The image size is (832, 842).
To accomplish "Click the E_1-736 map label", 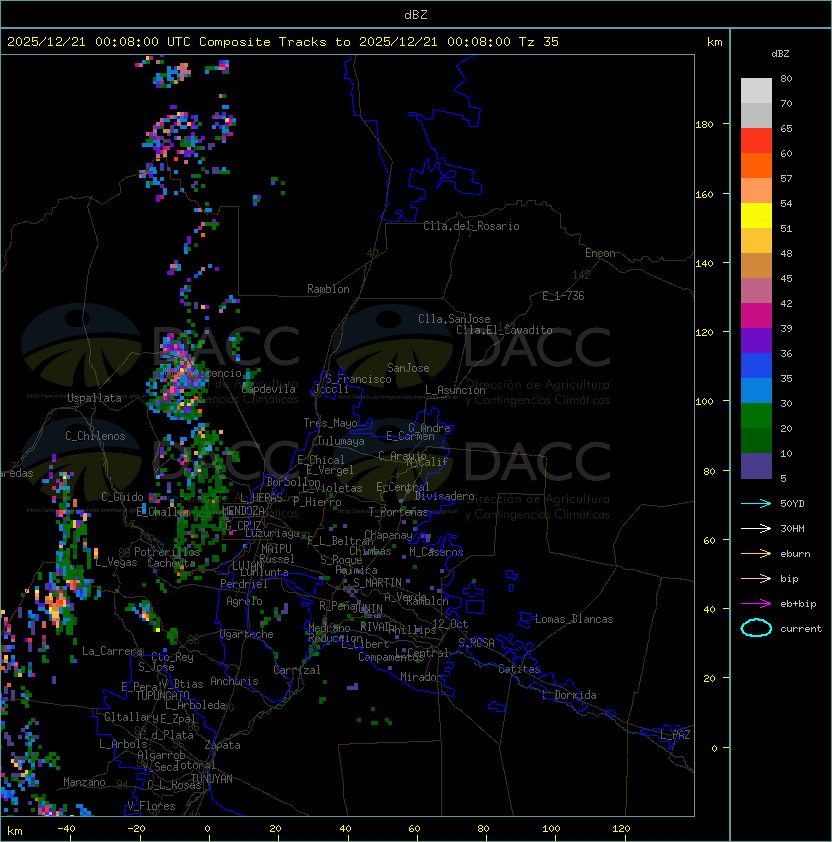I will click(x=563, y=296).
